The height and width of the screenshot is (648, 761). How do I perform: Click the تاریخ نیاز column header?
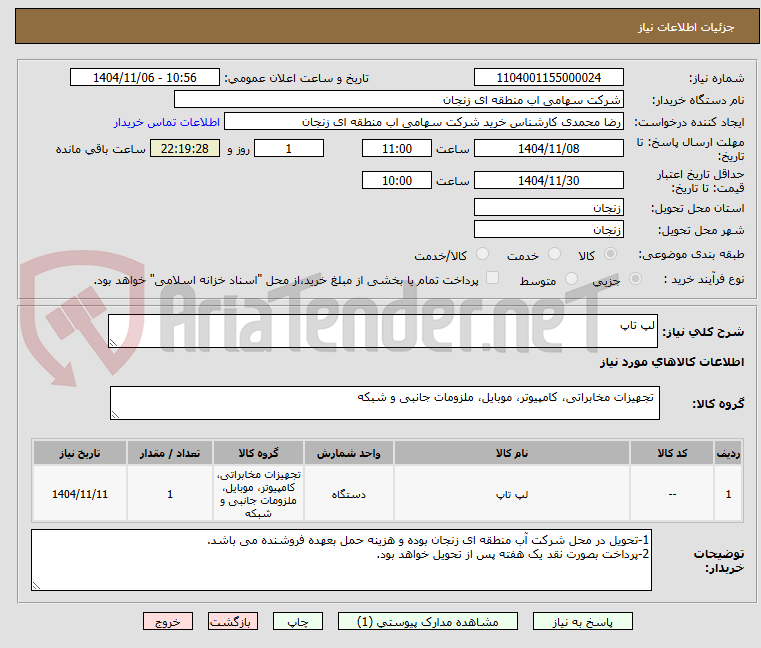(x=80, y=453)
